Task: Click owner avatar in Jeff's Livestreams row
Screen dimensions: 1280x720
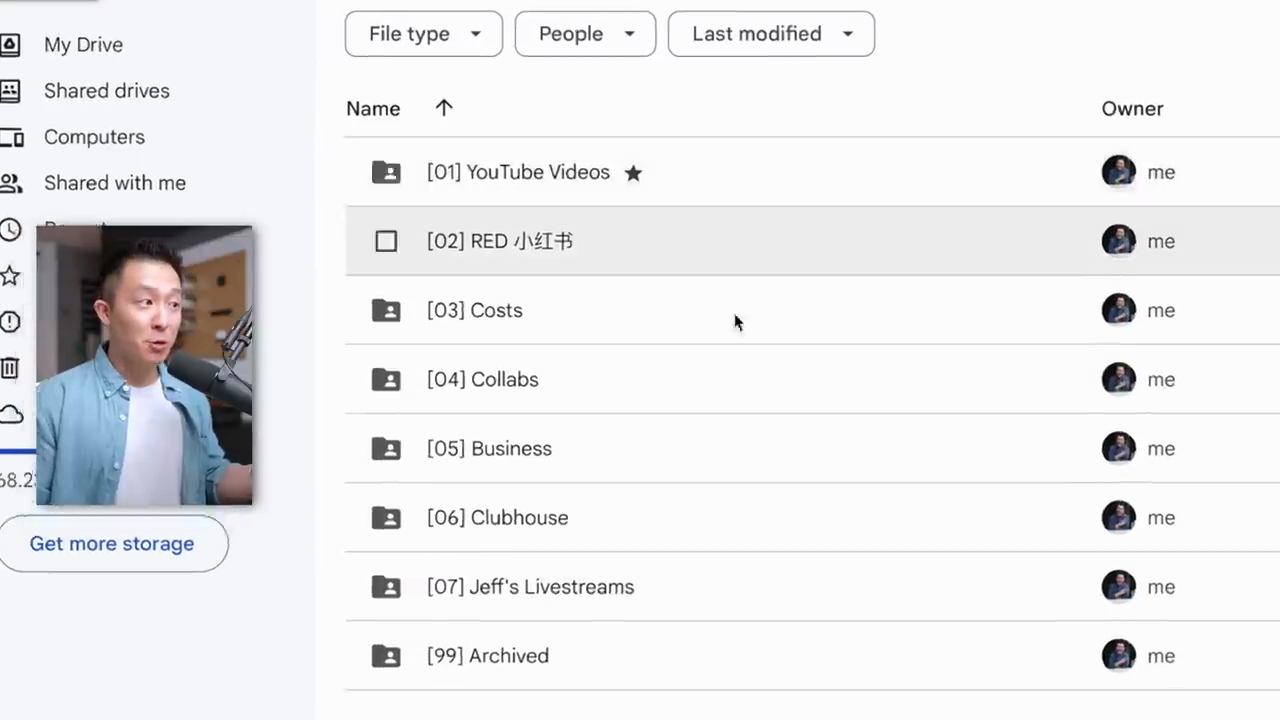Action: pos(1118,586)
